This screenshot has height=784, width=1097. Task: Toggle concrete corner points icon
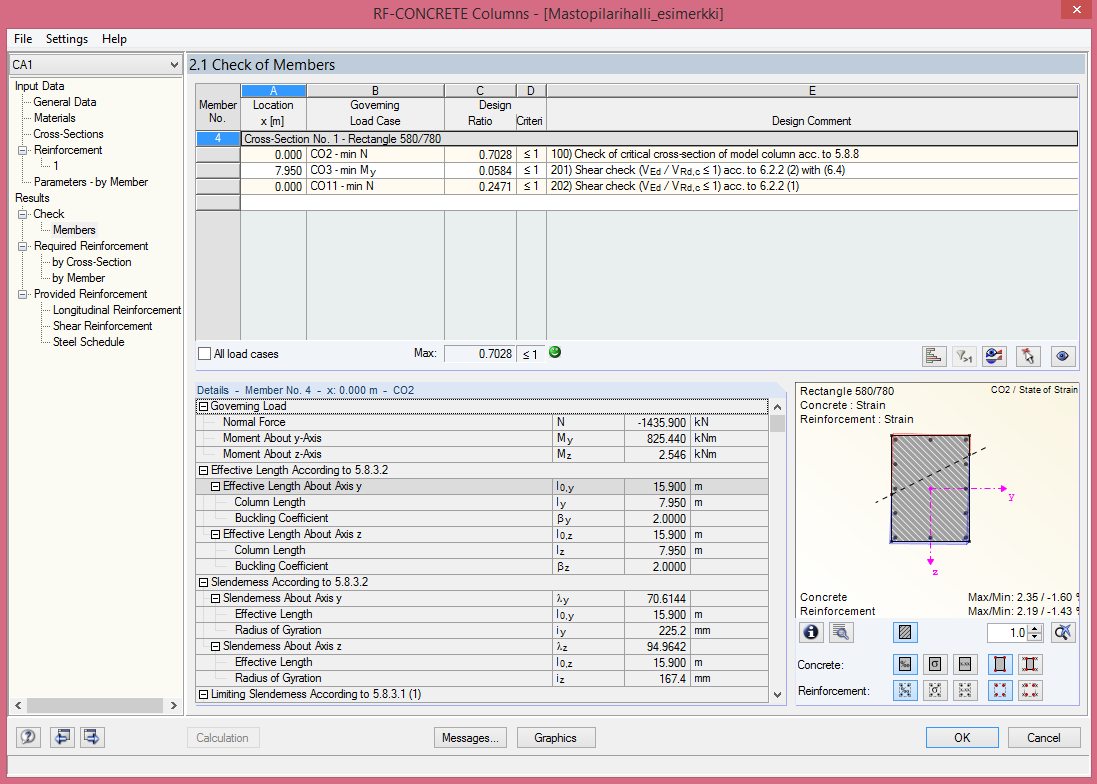coord(1000,664)
